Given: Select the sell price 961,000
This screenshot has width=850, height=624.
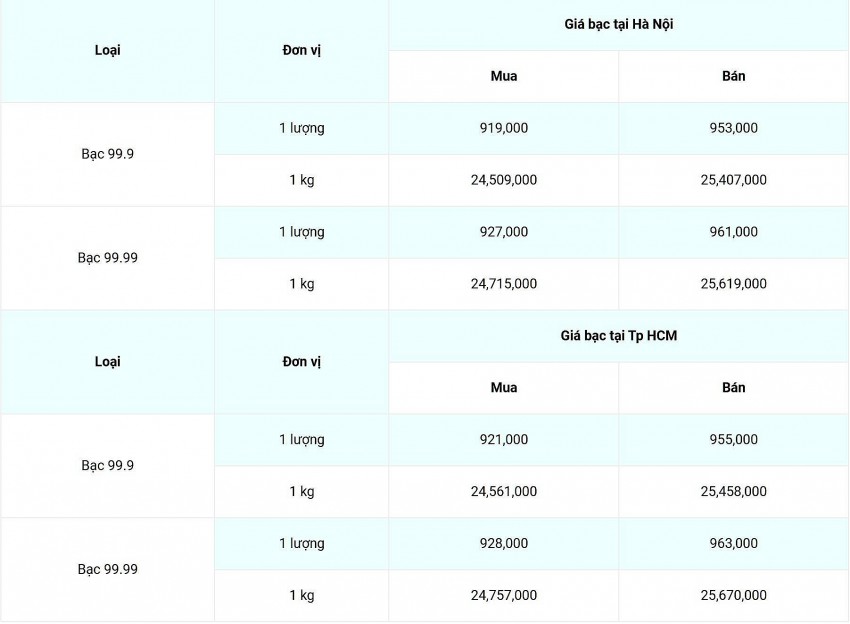Looking at the screenshot, I should point(733,232).
